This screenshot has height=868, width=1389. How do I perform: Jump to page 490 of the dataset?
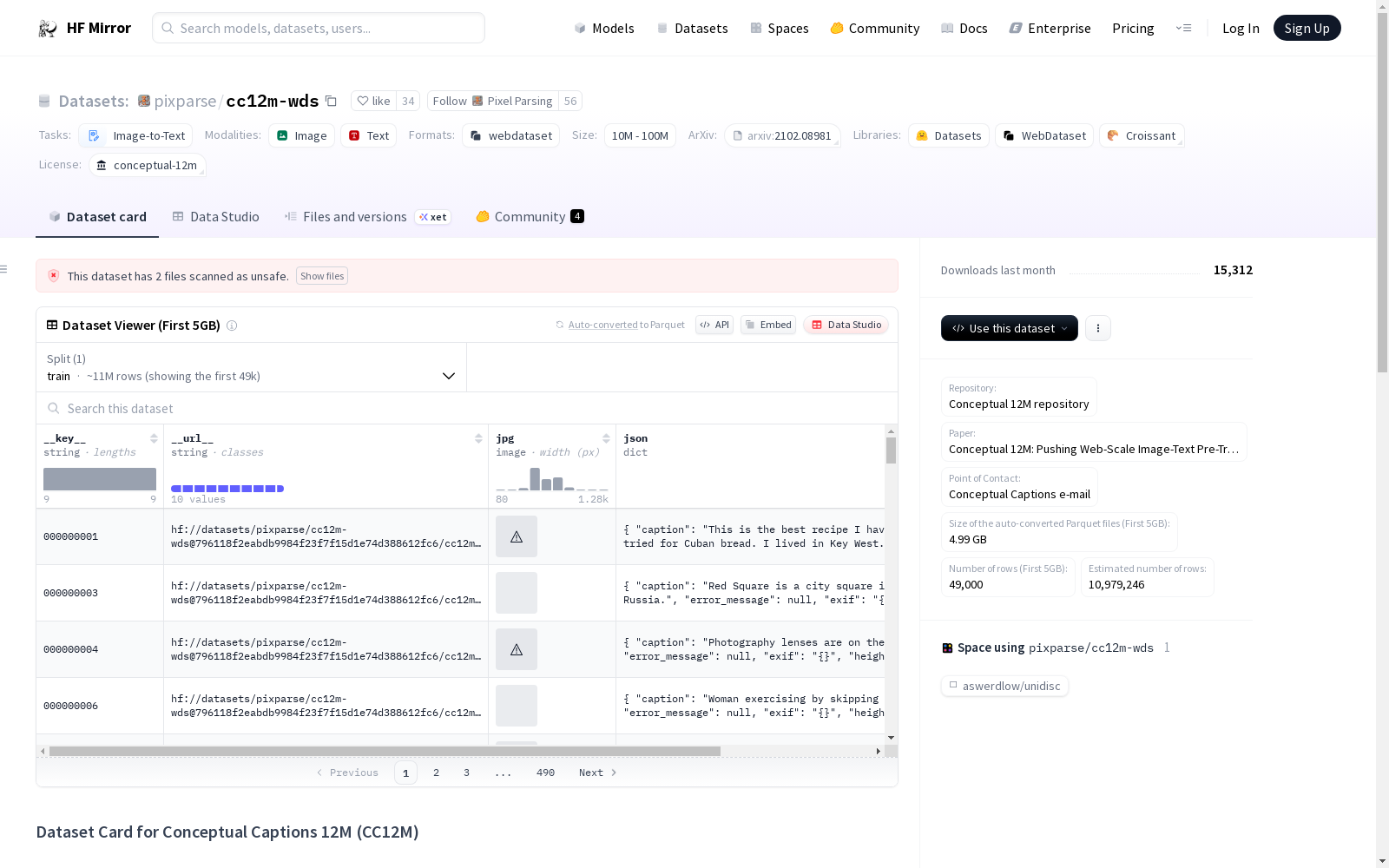coord(545,773)
